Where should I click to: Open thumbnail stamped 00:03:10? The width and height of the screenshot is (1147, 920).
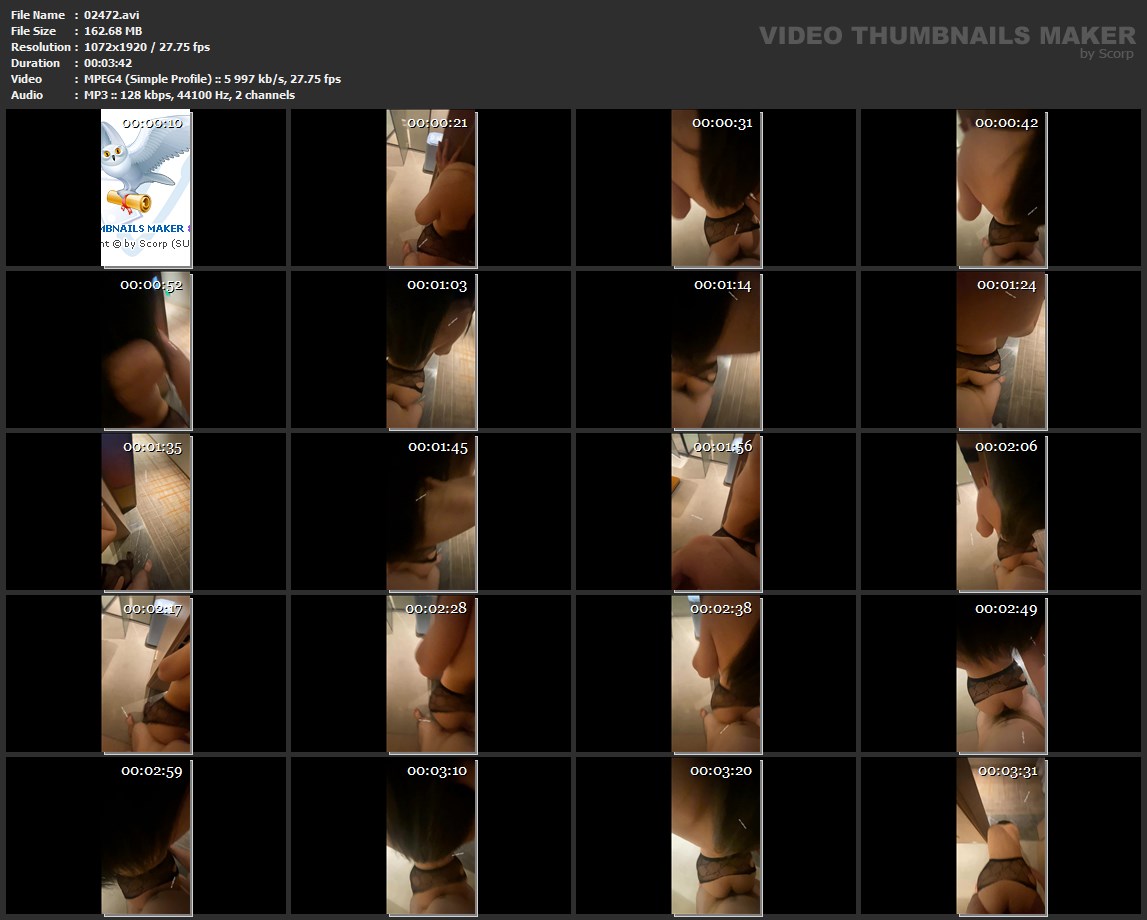[431, 836]
